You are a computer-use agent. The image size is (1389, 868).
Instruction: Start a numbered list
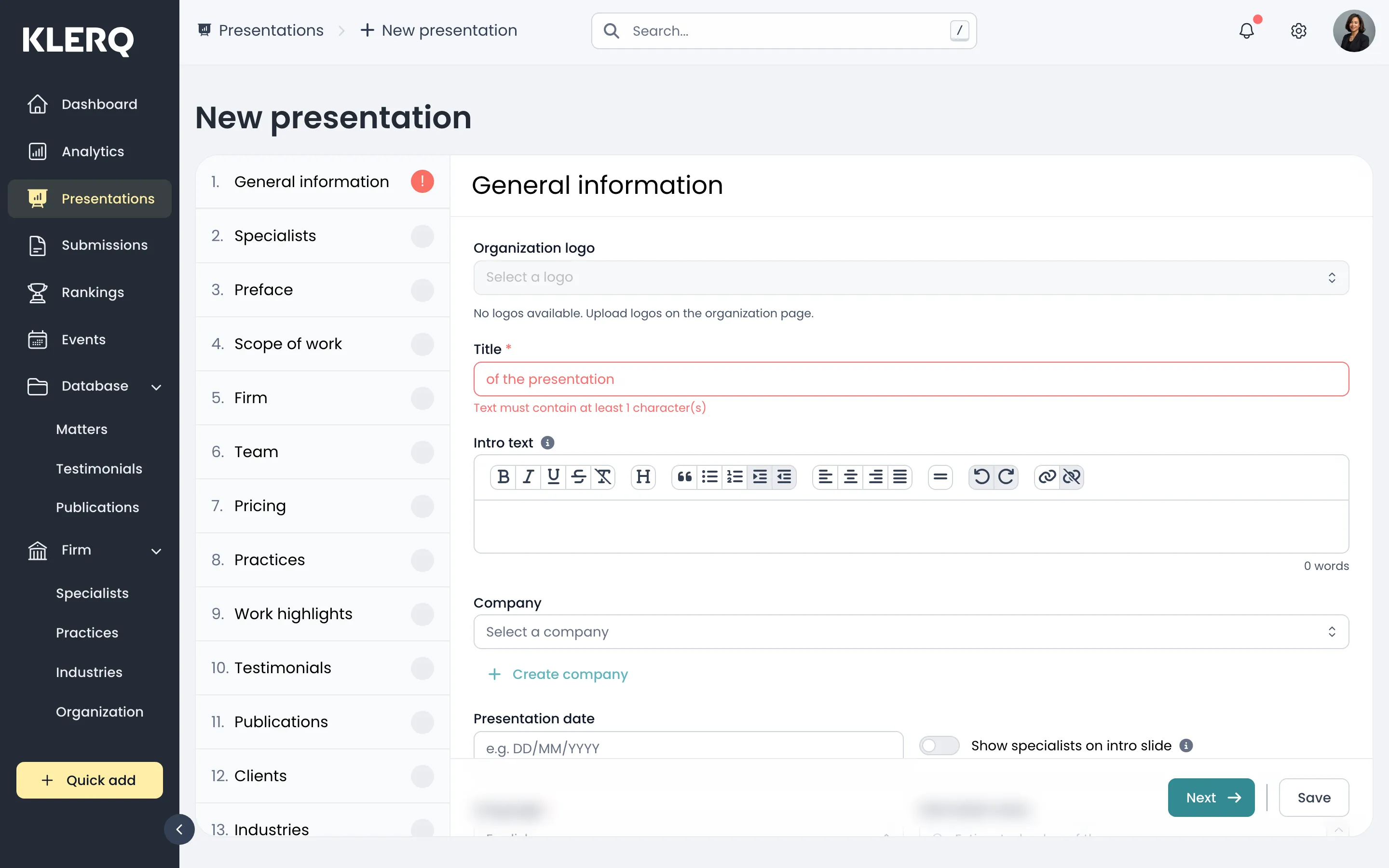tap(735, 476)
